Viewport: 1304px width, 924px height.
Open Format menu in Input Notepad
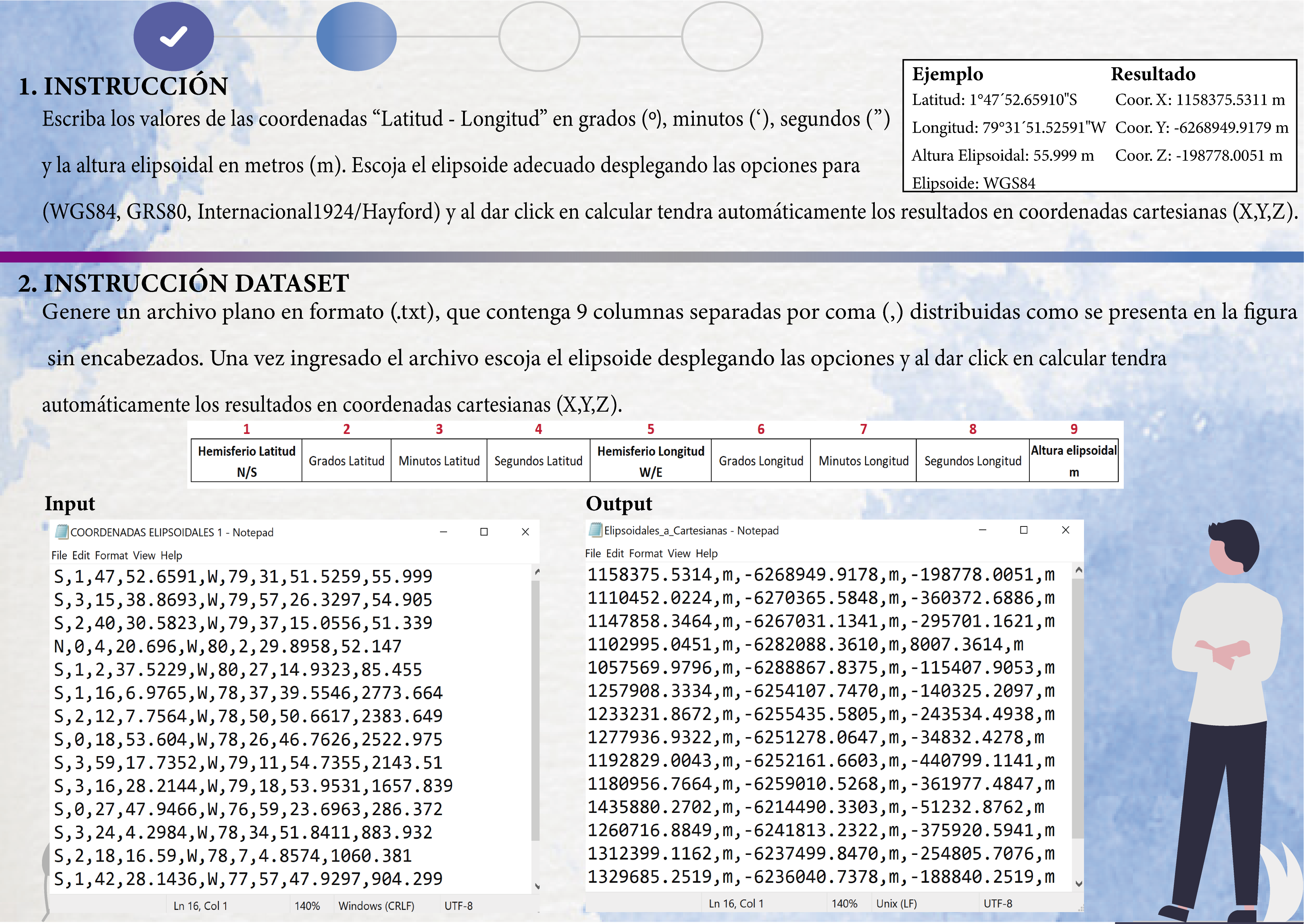tap(111, 555)
